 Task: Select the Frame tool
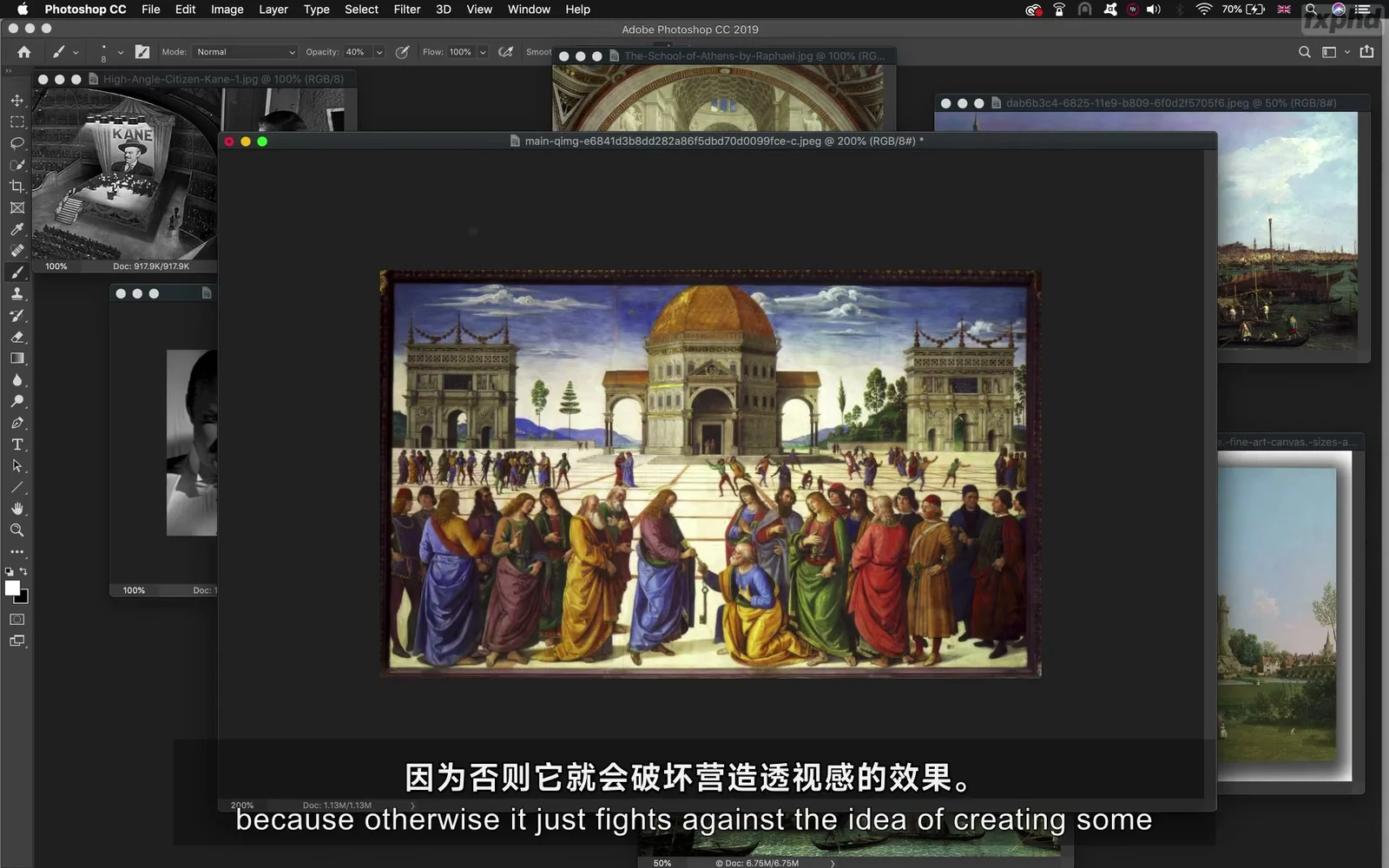pyautogui.click(x=16, y=208)
